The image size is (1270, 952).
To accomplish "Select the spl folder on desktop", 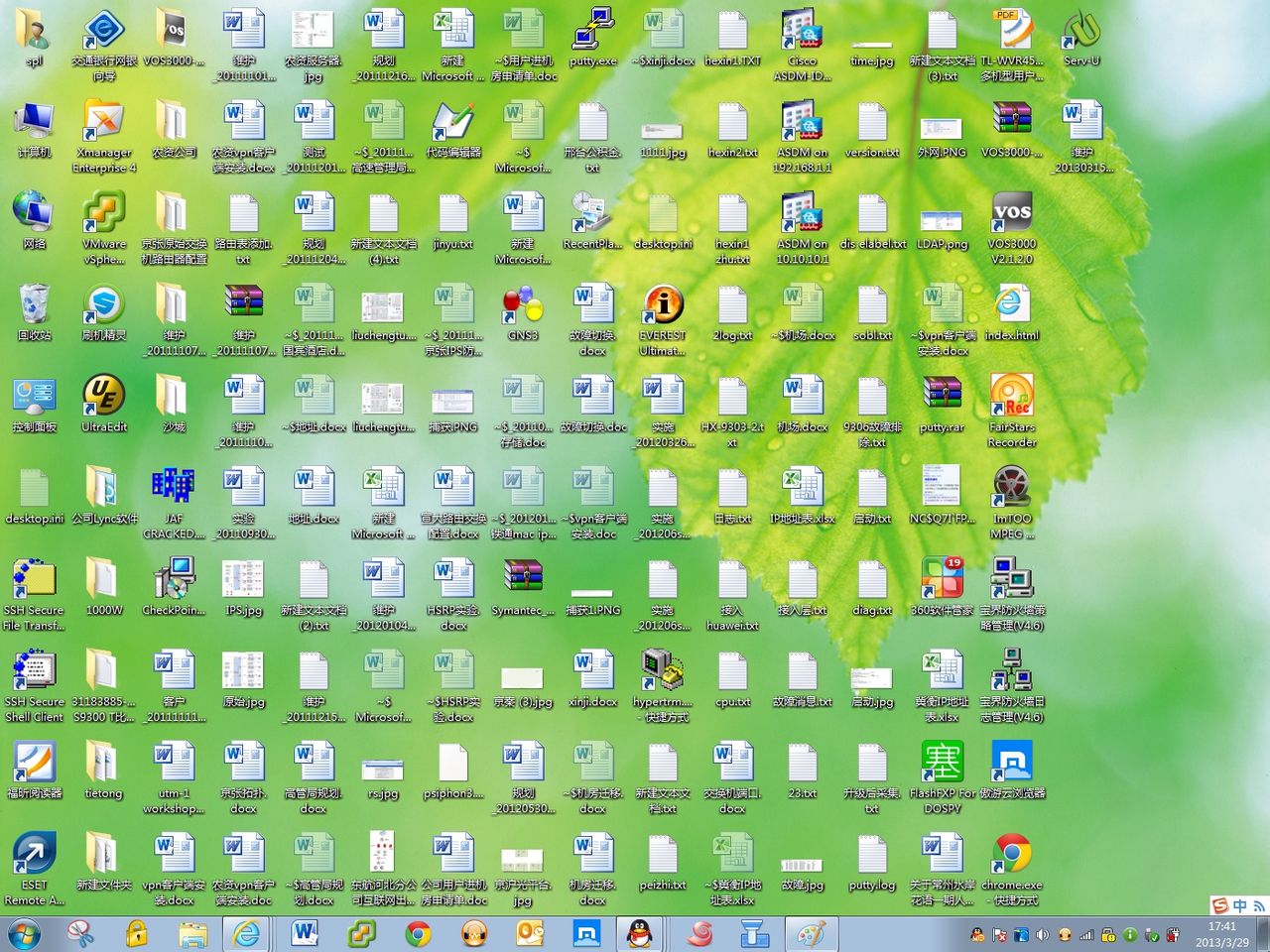I will pyautogui.click(x=34, y=39).
